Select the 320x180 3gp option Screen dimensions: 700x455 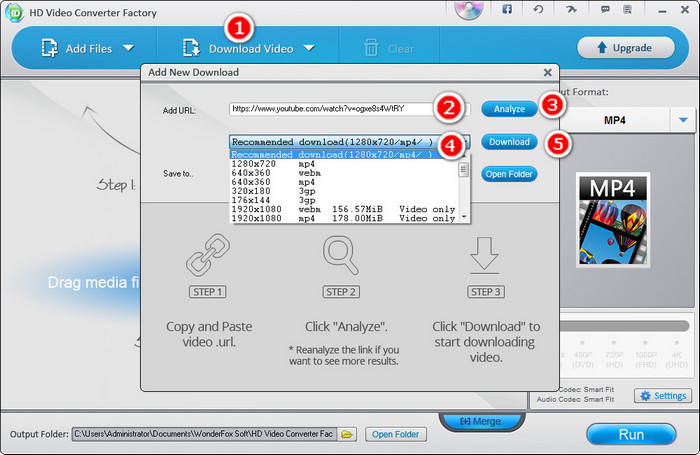coord(344,191)
